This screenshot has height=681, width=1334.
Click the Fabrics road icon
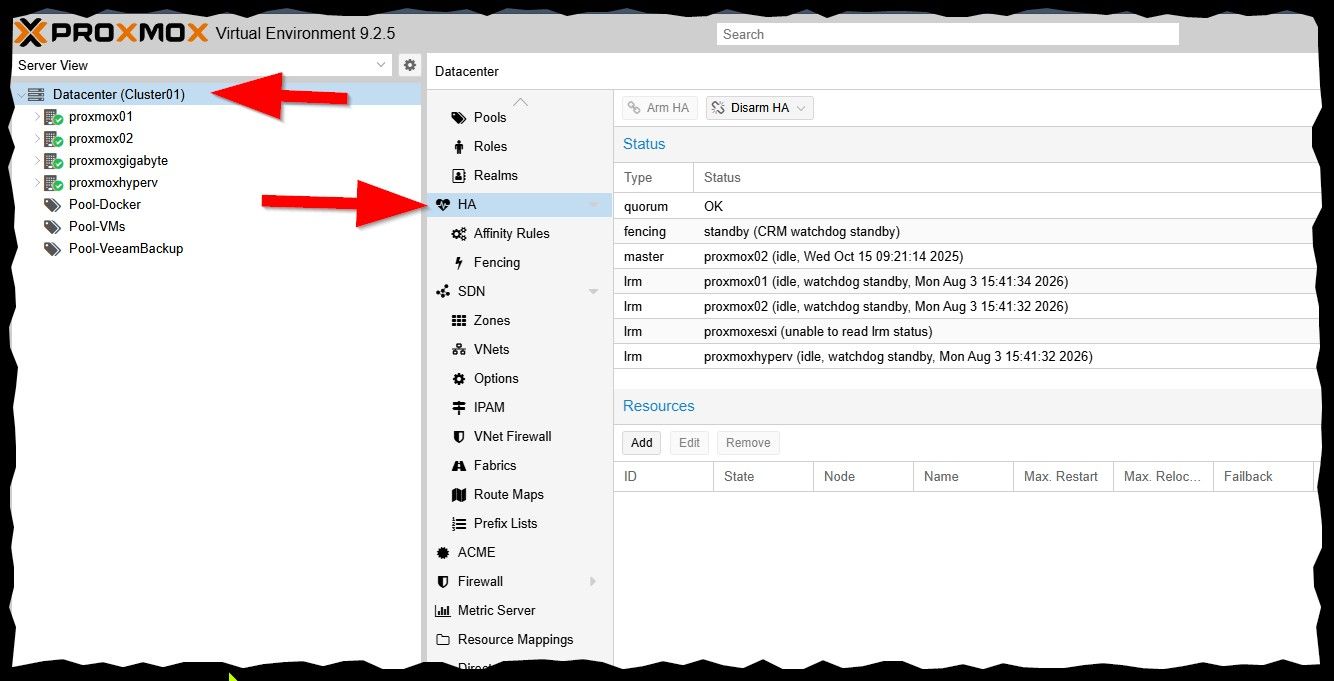click(459, 466)
